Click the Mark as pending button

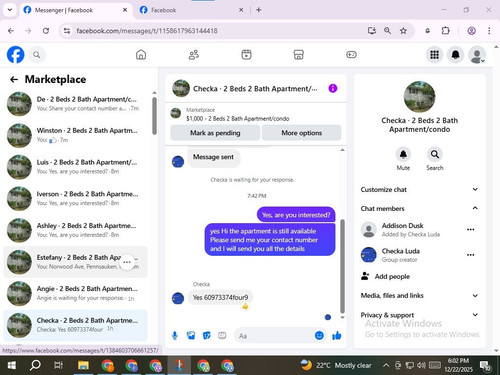(x=215, y=133)
